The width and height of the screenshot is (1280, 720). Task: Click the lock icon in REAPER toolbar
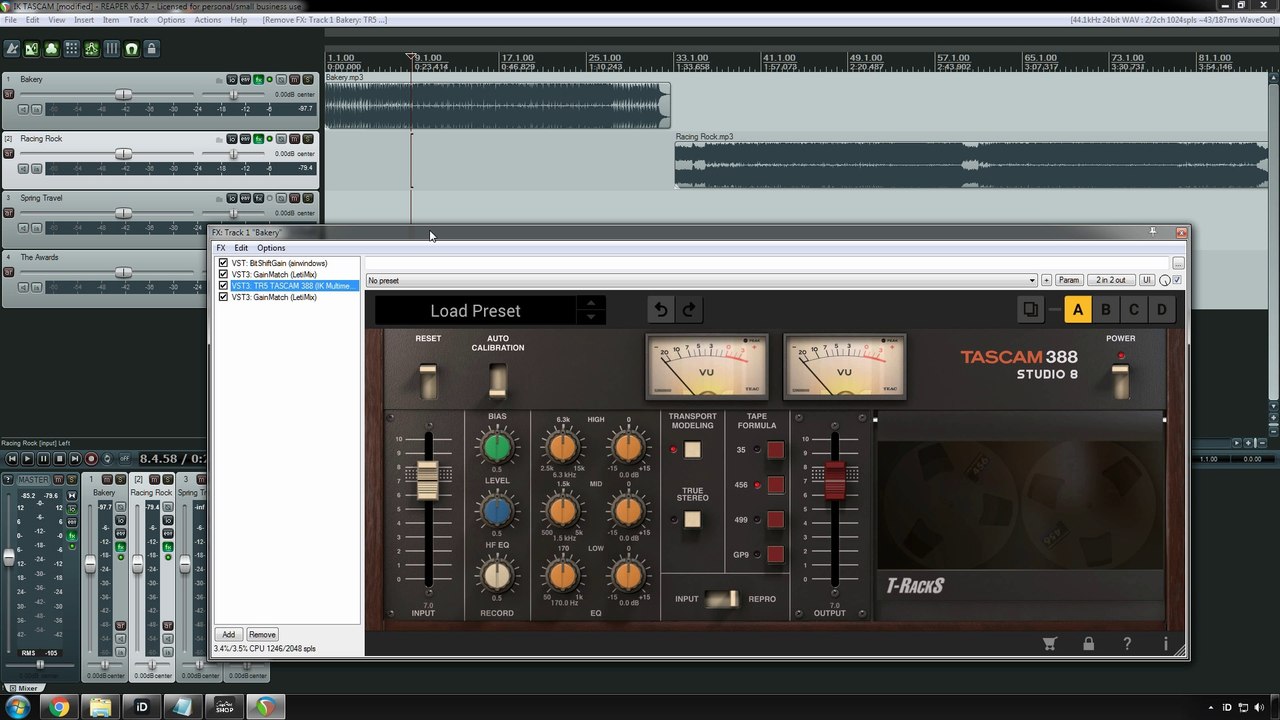[151, 48]
